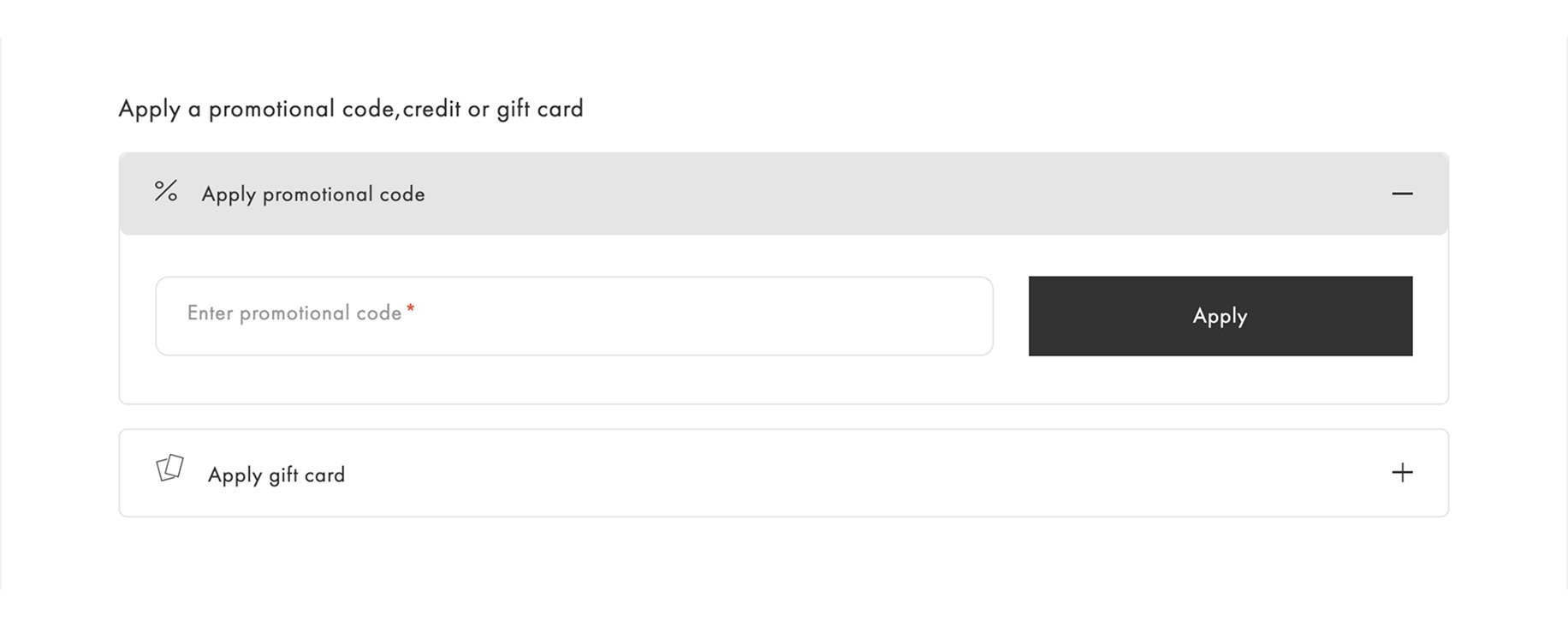Open the "Apply gift card" label
This screenshot has height=627, width=1568.
276,475
